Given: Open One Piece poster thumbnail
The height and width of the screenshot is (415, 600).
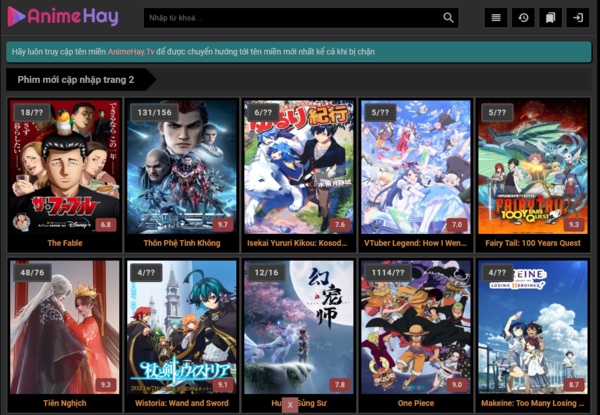Looking at the screenshot, I should [x=416, y=327].
